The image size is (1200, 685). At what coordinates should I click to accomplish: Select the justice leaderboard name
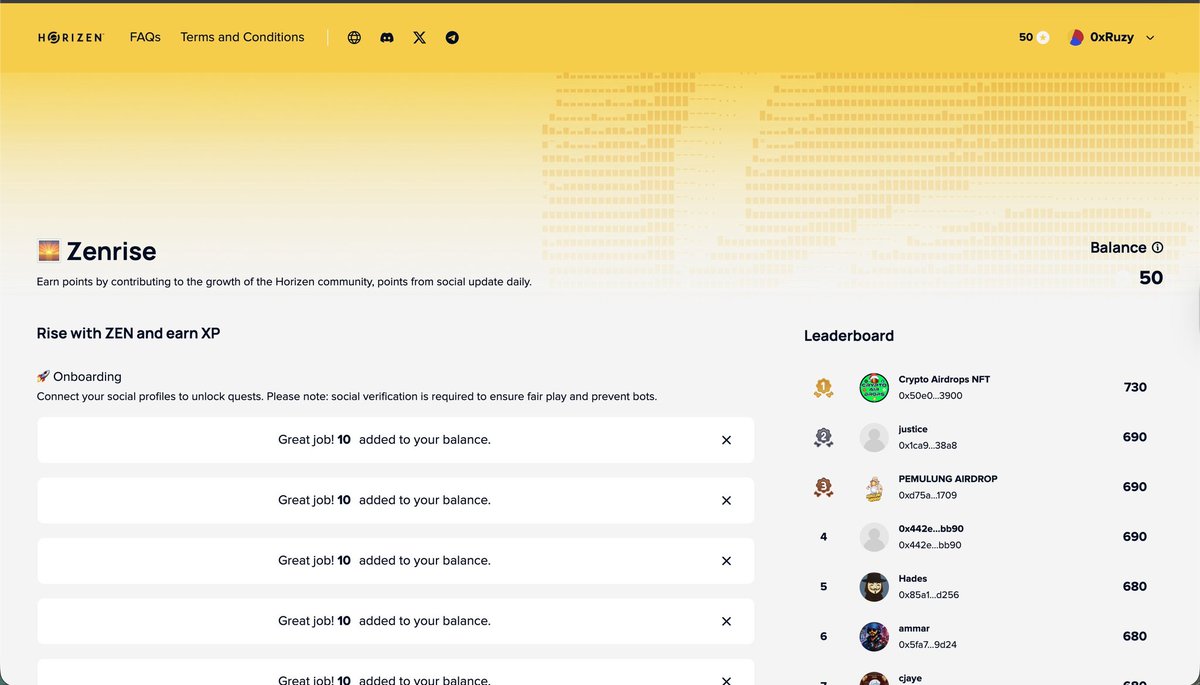(x=913, y=429)
